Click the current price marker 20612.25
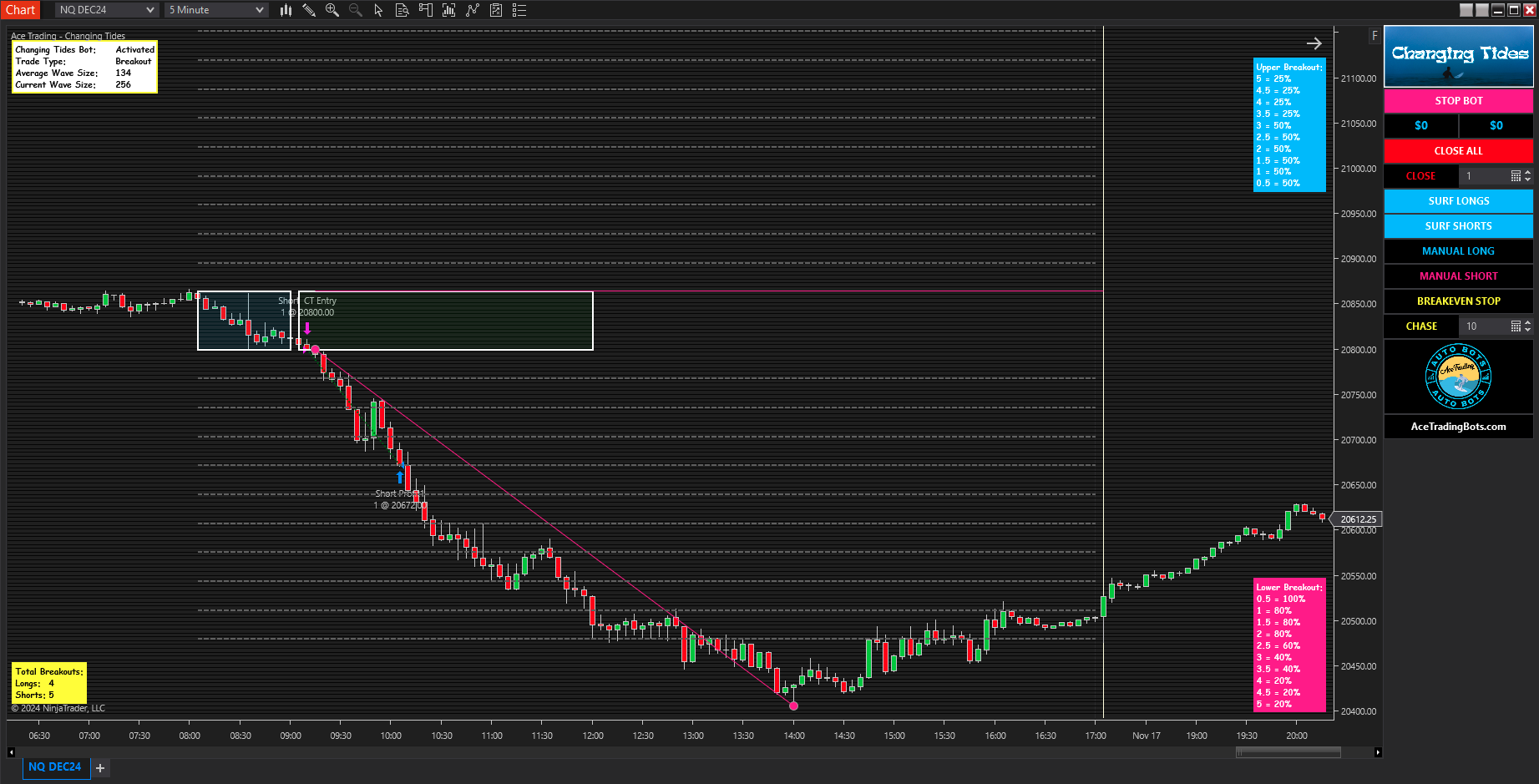Screen dimensions: 1539x784 (1358, 519)
